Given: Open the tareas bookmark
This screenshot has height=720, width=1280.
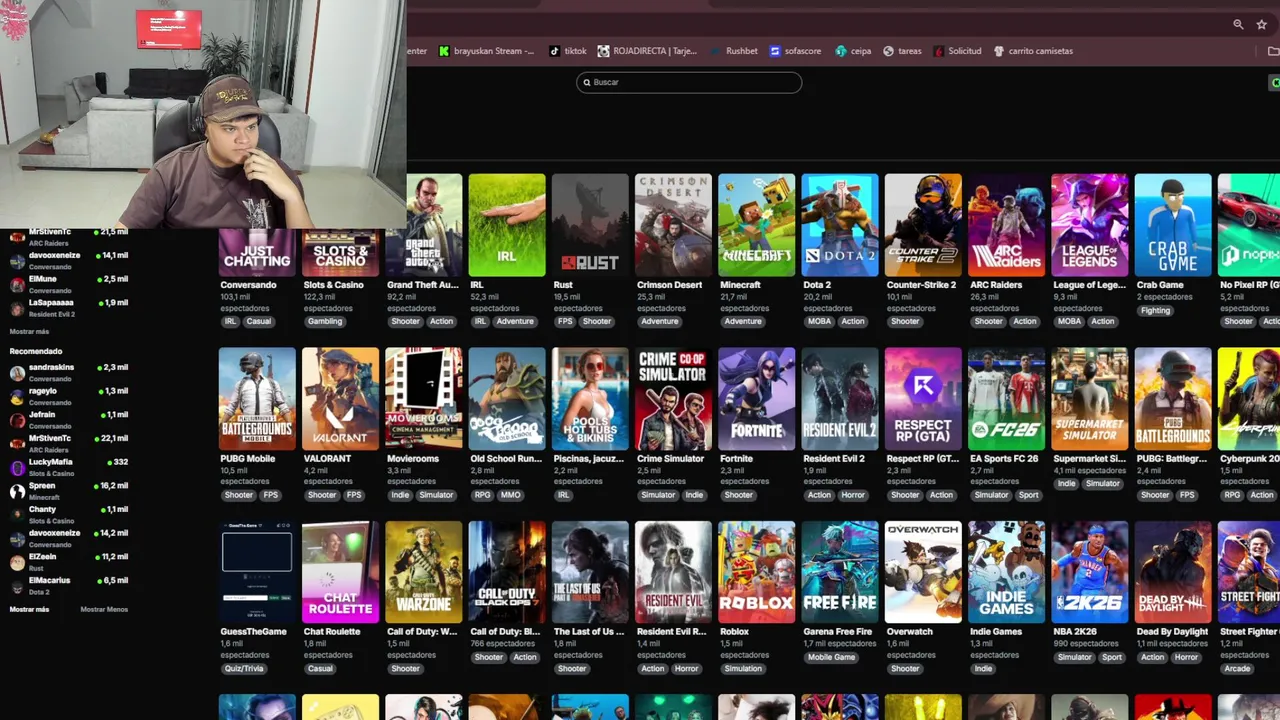Looking at the screenshot, I should pos(902,51).
